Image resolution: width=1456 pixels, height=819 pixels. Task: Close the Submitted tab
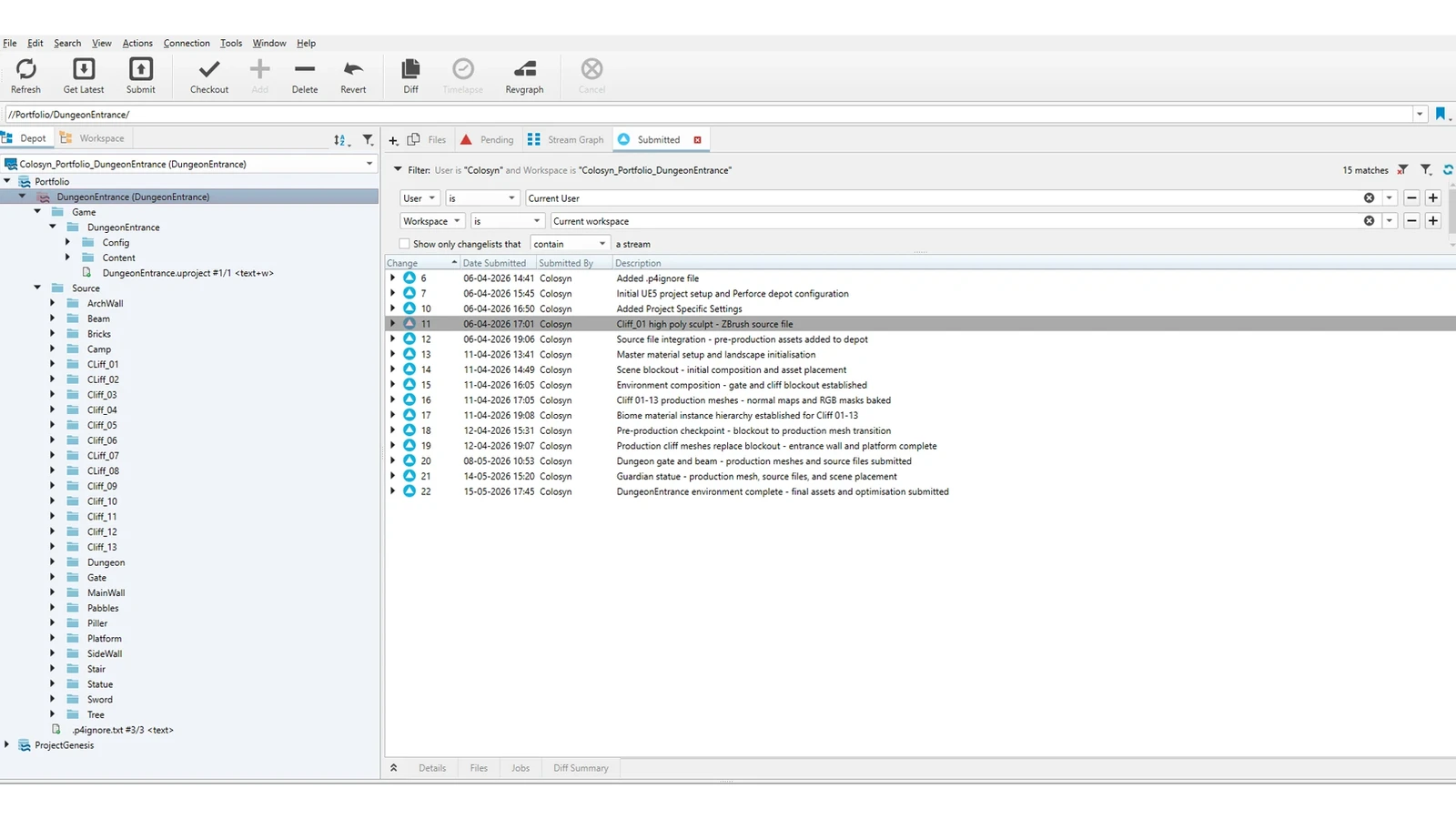pyautogui.click(x=698, y=140)
